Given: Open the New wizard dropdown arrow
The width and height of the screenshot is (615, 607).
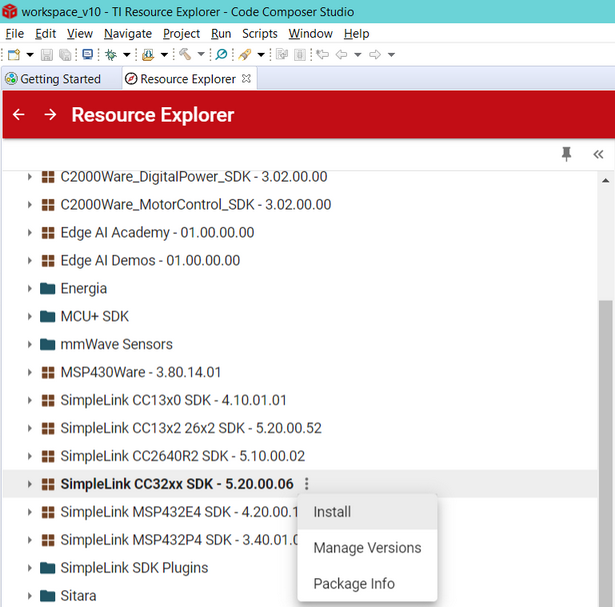Looking at the screenshot, I should (30, 55).
